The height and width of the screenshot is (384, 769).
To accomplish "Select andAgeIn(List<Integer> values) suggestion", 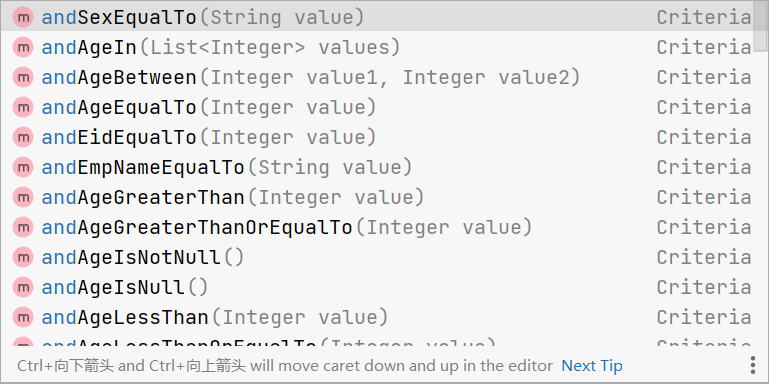I will tap(377, 48).
